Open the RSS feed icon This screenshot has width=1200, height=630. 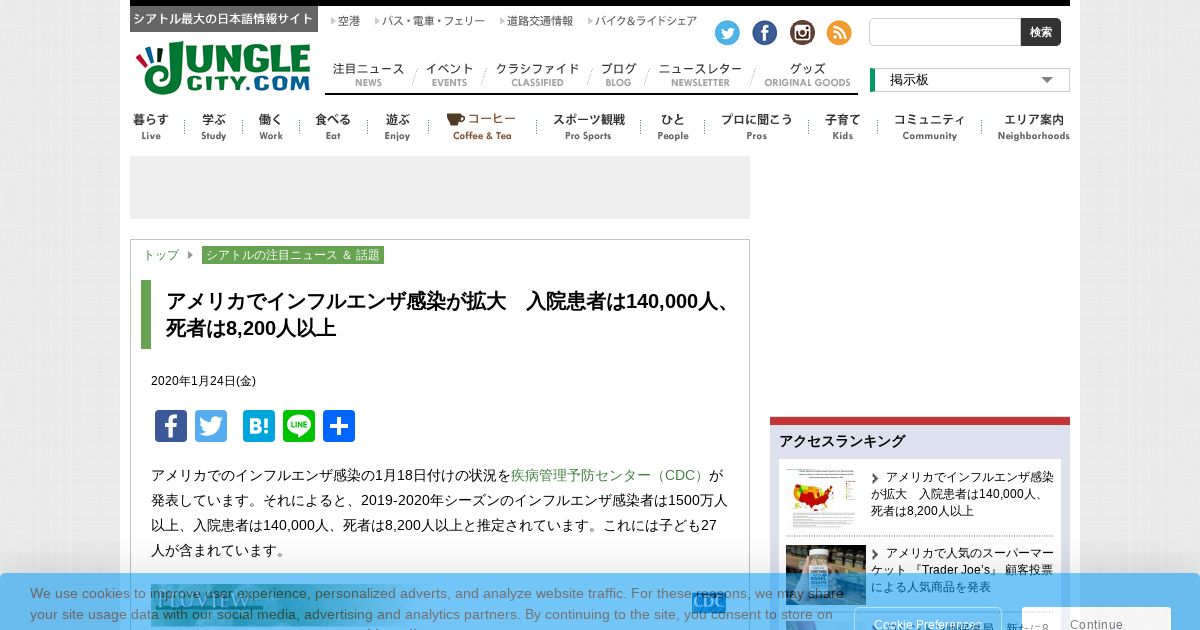coord(839,33)
